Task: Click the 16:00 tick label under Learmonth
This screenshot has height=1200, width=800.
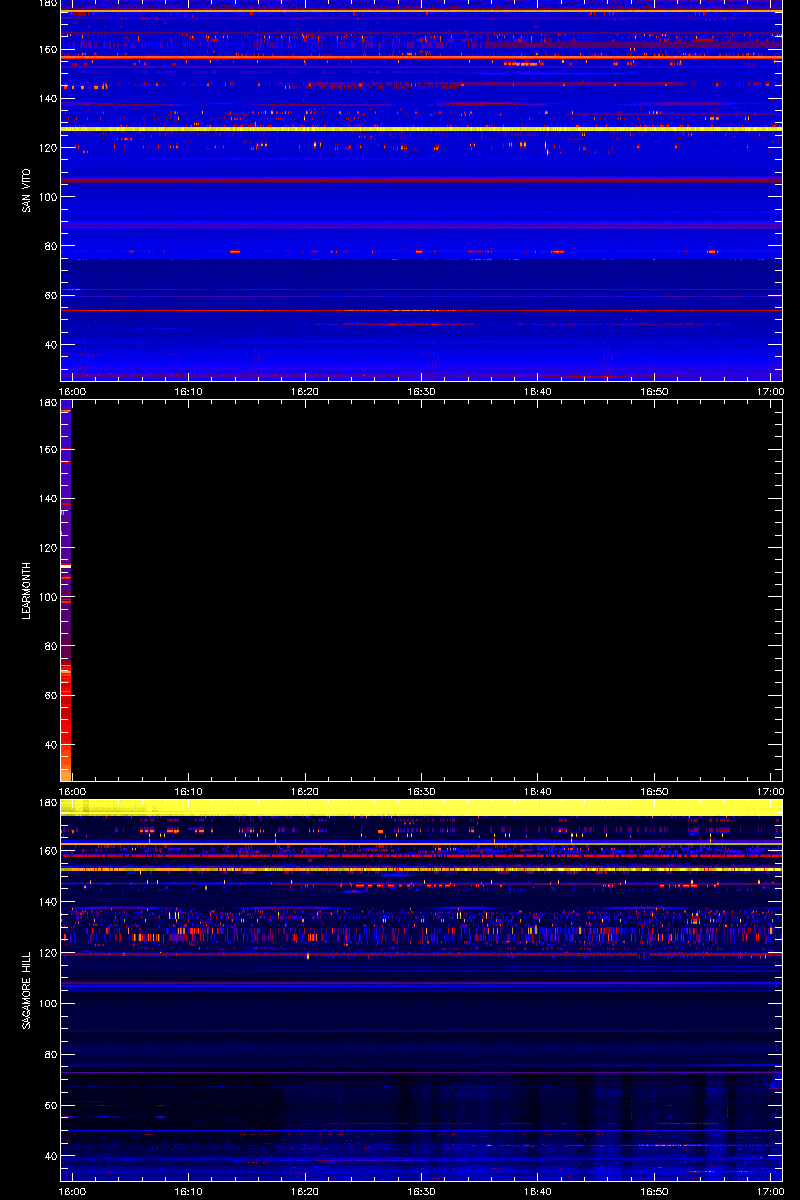Action: click(73, 791)
